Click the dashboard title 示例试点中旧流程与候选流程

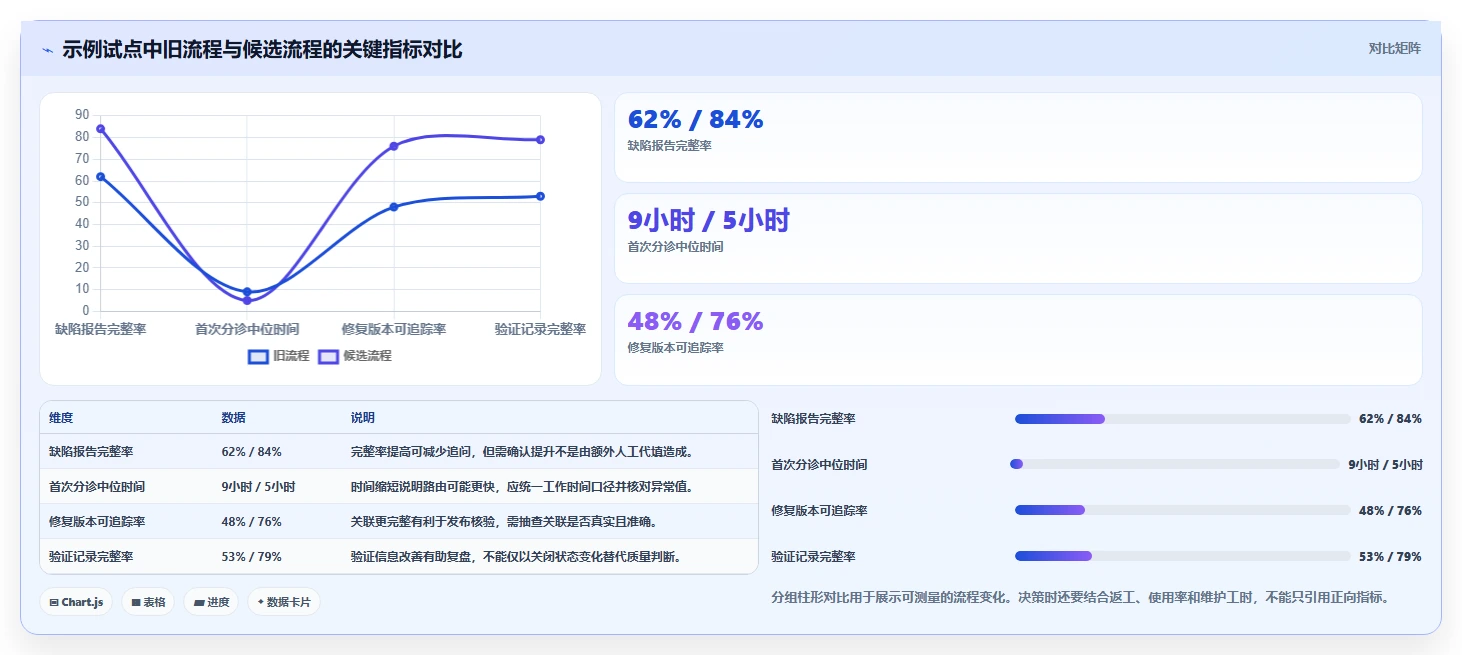point(262,50)
